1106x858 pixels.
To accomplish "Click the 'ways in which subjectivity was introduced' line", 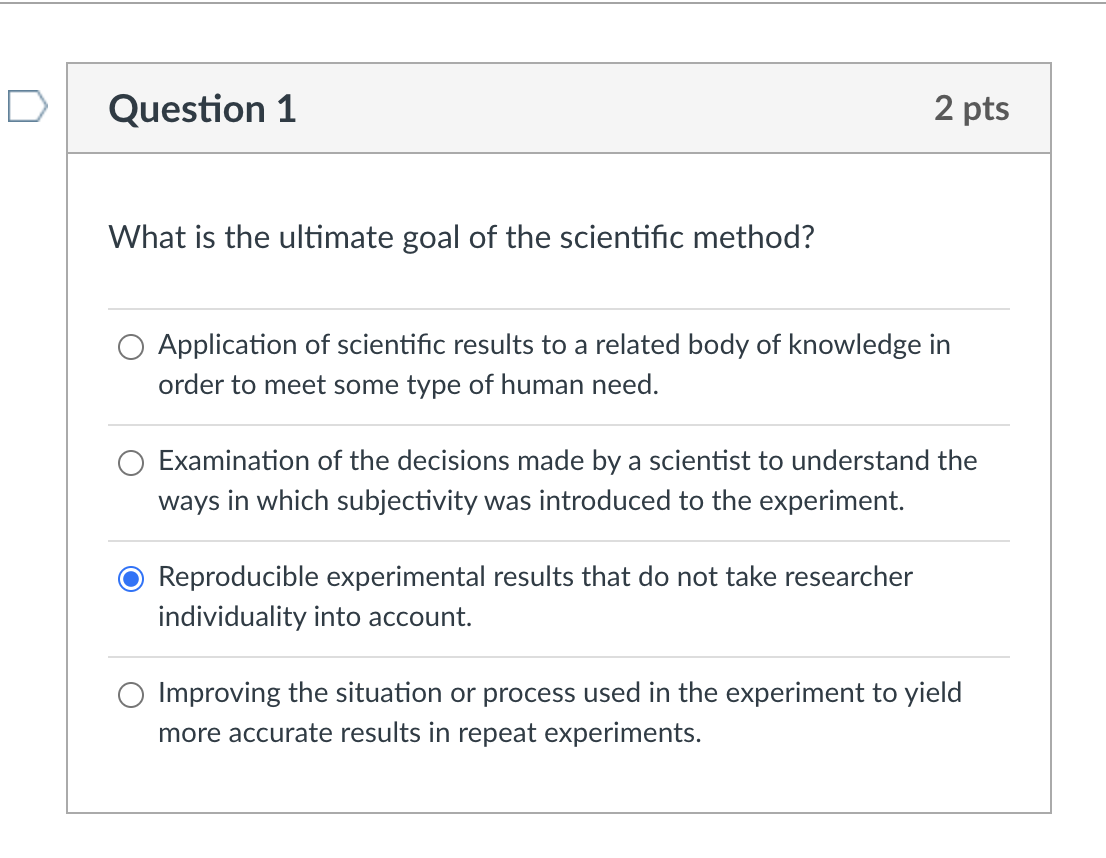I will [531, 501].
